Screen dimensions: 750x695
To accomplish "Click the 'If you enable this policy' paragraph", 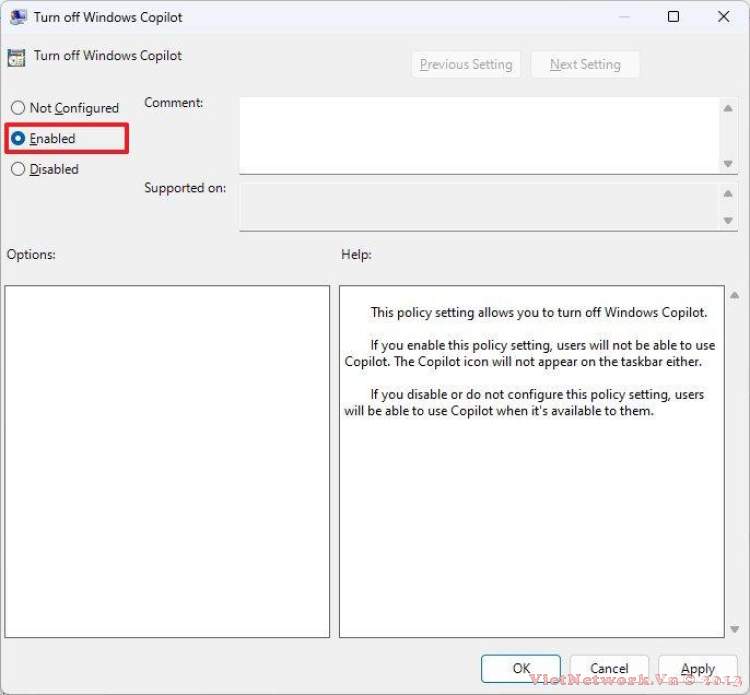I will tap(530, 353).
